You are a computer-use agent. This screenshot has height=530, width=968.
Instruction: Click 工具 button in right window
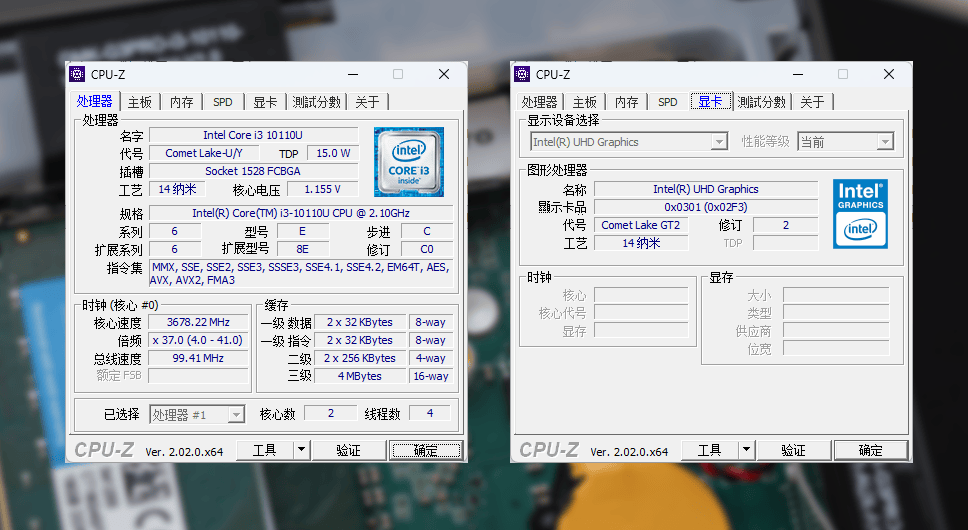coord(710,450)
